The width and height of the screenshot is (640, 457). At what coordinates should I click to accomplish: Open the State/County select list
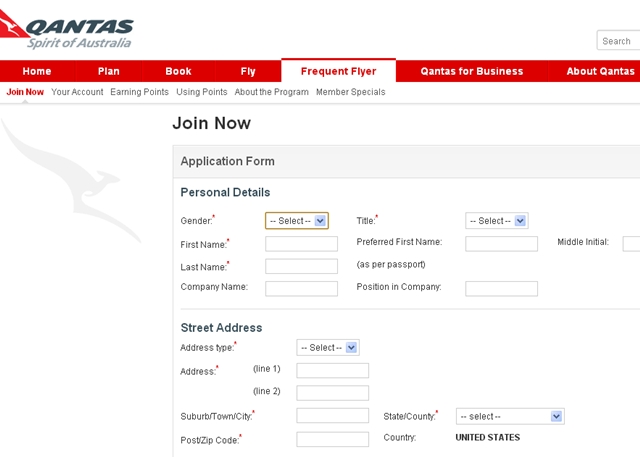point(510,416)
